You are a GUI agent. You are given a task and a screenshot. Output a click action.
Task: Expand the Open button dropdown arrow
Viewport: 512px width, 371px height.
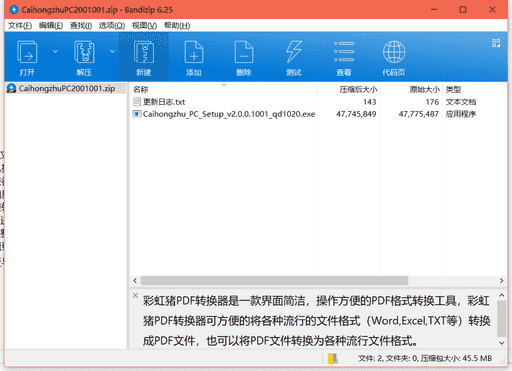point(55,51)
